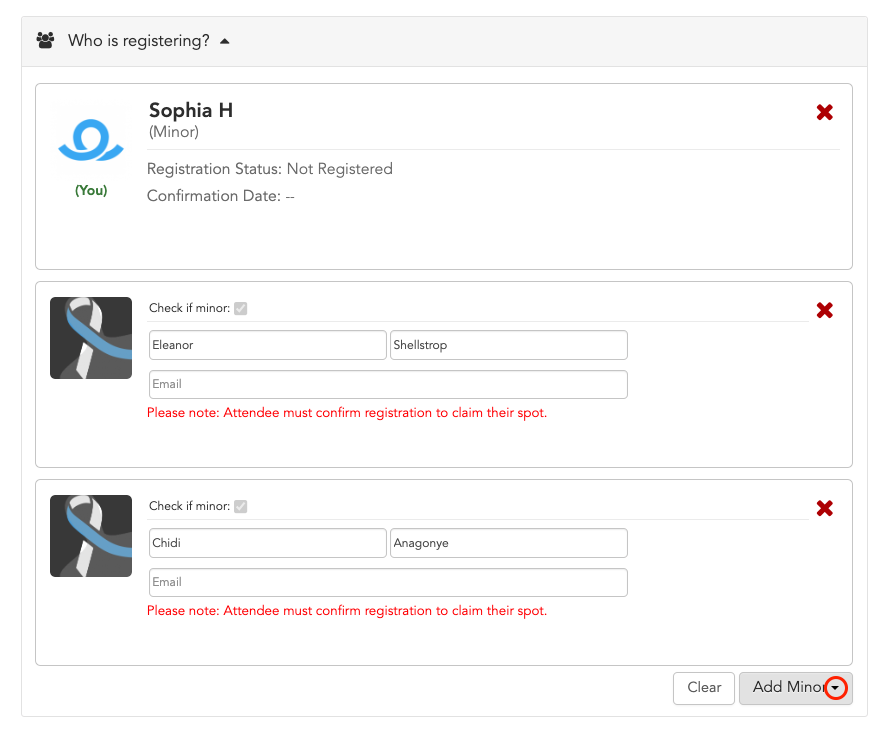
Task: Toggle the minor checkbox for Eleanor
Action: coord(240,309)
